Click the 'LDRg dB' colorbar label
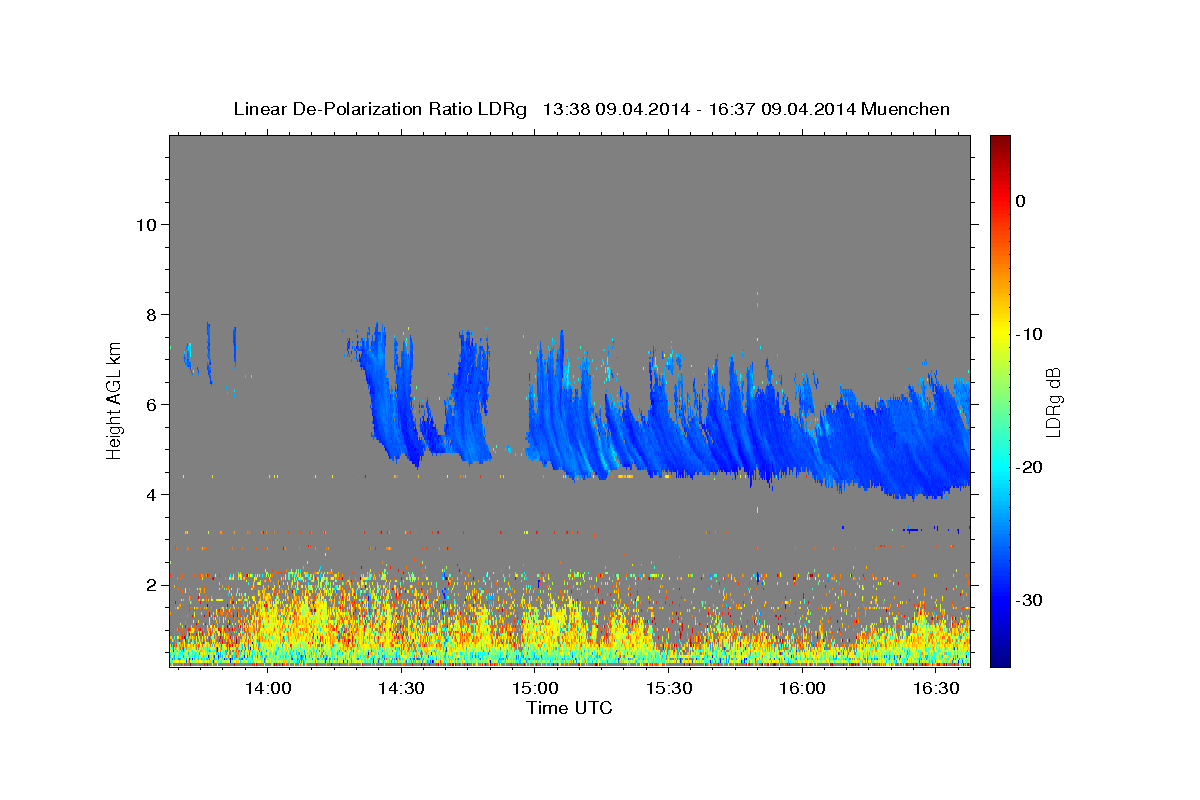This screenshot has width=1200, height=800. [1053, 402]
